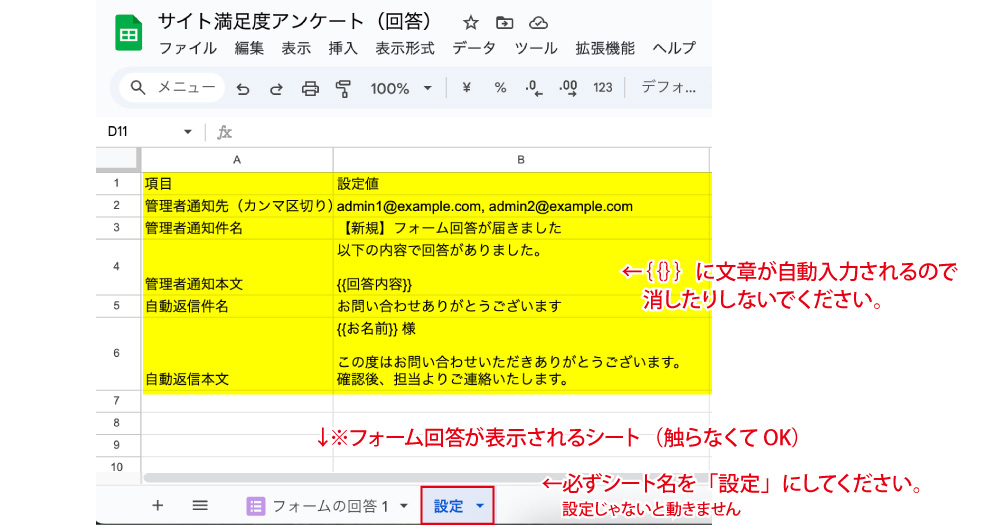The height and width of the screenshot is (525, 1000).
Task: Open the 設定 sheet tab dropdown arrow
Action: click(x=479, y=506)
